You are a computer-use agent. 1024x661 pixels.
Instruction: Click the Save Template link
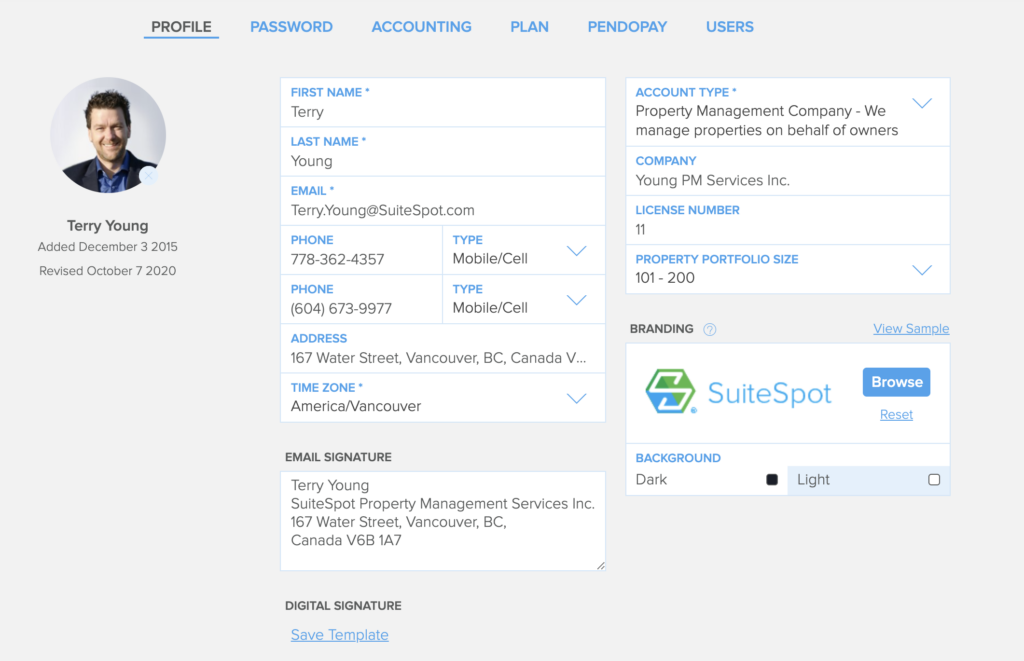(x=340, y=635)
